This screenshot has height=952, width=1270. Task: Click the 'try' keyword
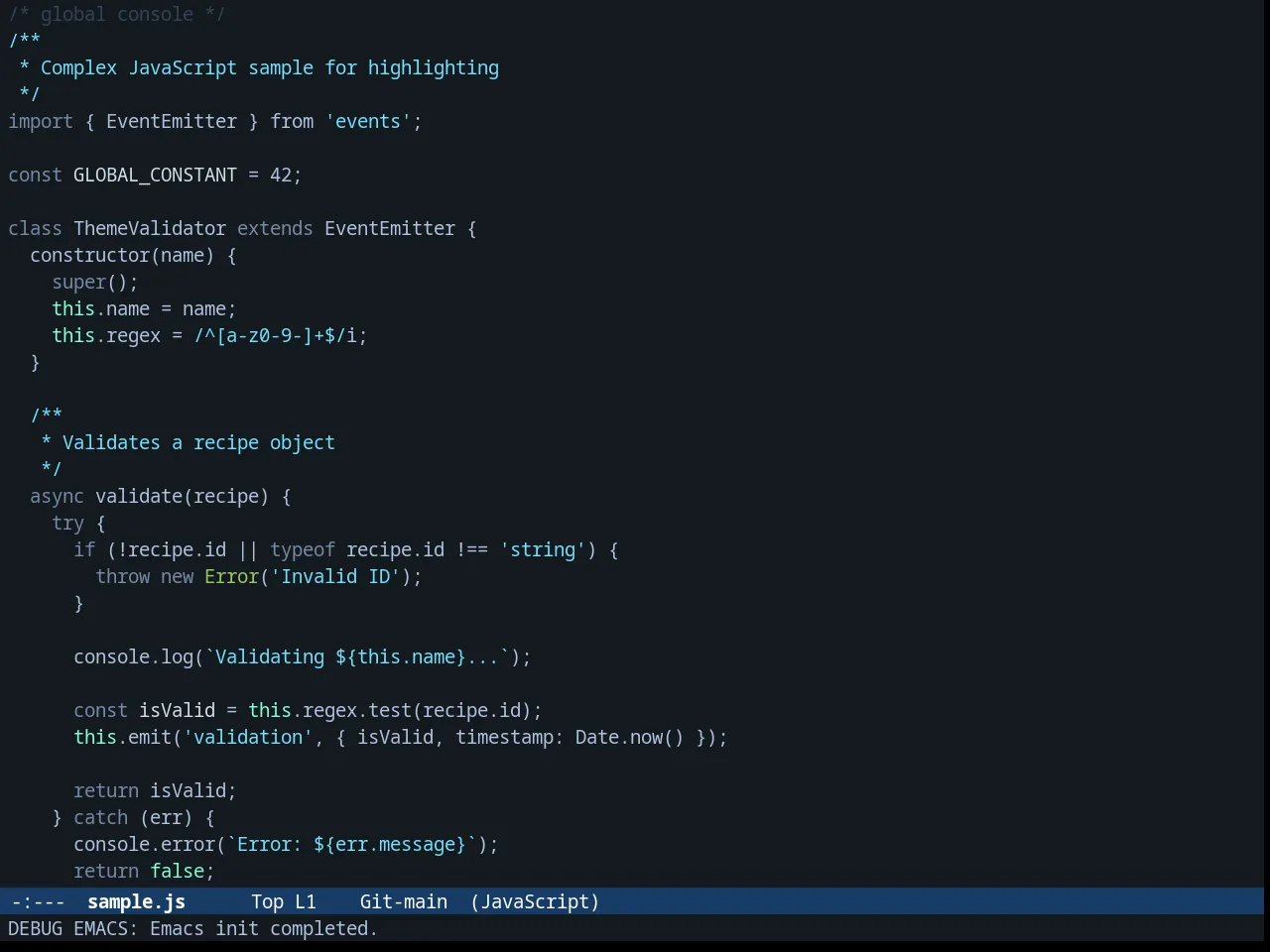[x=67, y=523]
